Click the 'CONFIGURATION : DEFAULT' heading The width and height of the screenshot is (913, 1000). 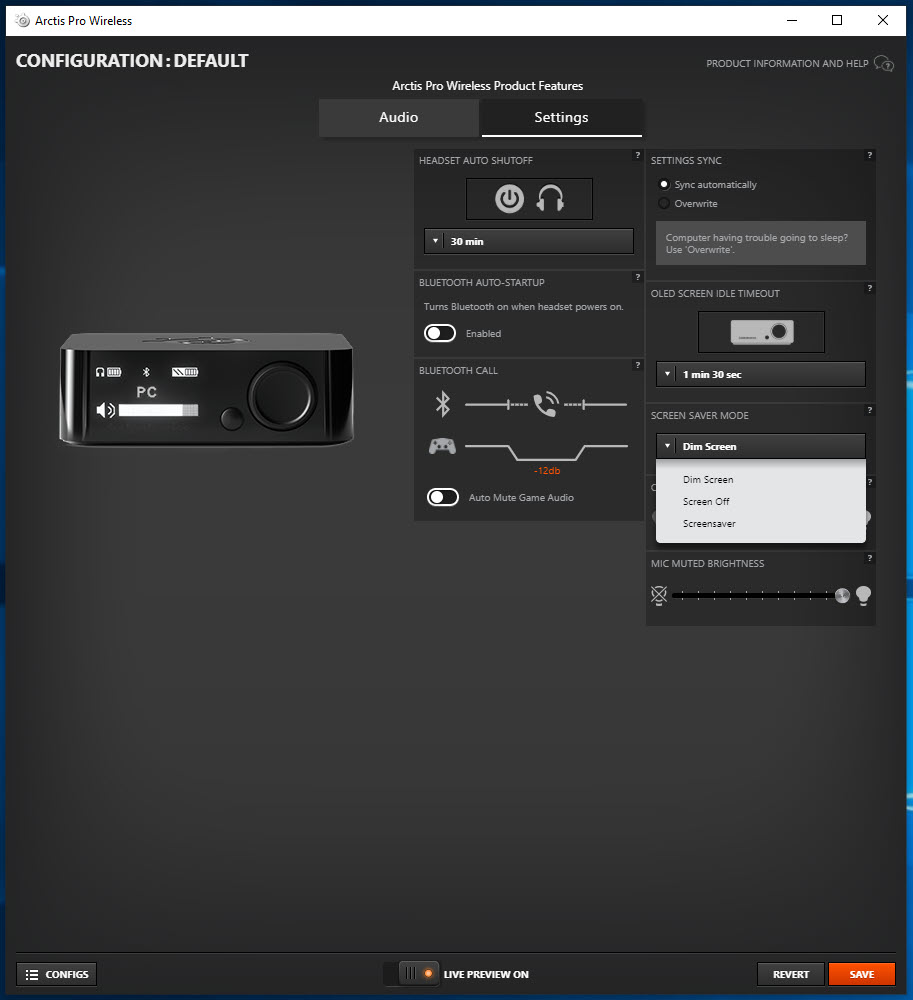pos(132,61)
